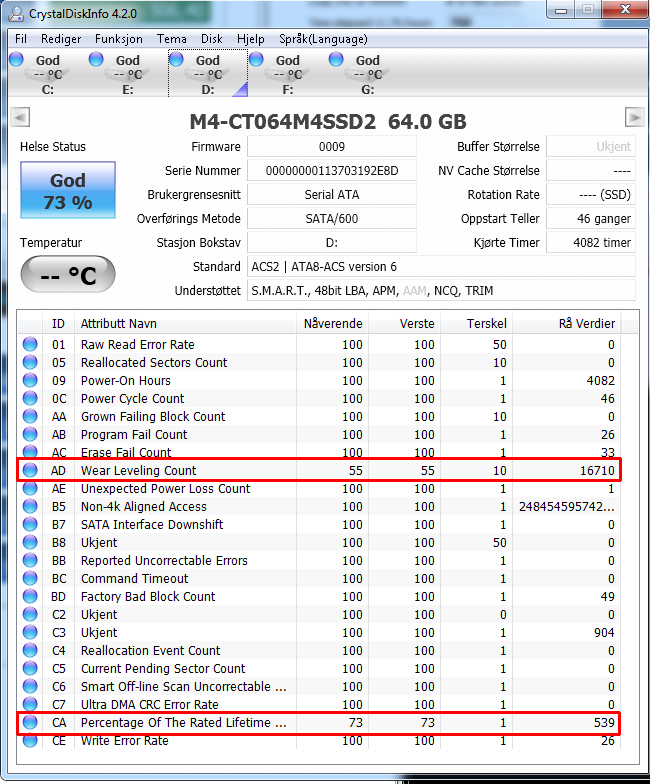Image resolution: width=650 pixels, height=784 pixels.
Task: Select raw value 904 in C3 row
Action: pyautogui.click(x=604, y=632)
